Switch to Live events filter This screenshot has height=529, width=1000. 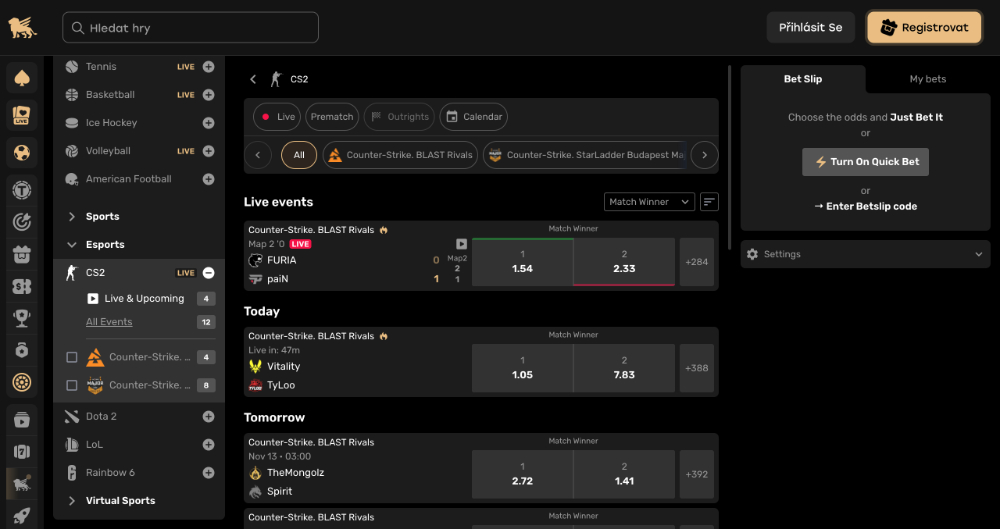tap(277, 117)
